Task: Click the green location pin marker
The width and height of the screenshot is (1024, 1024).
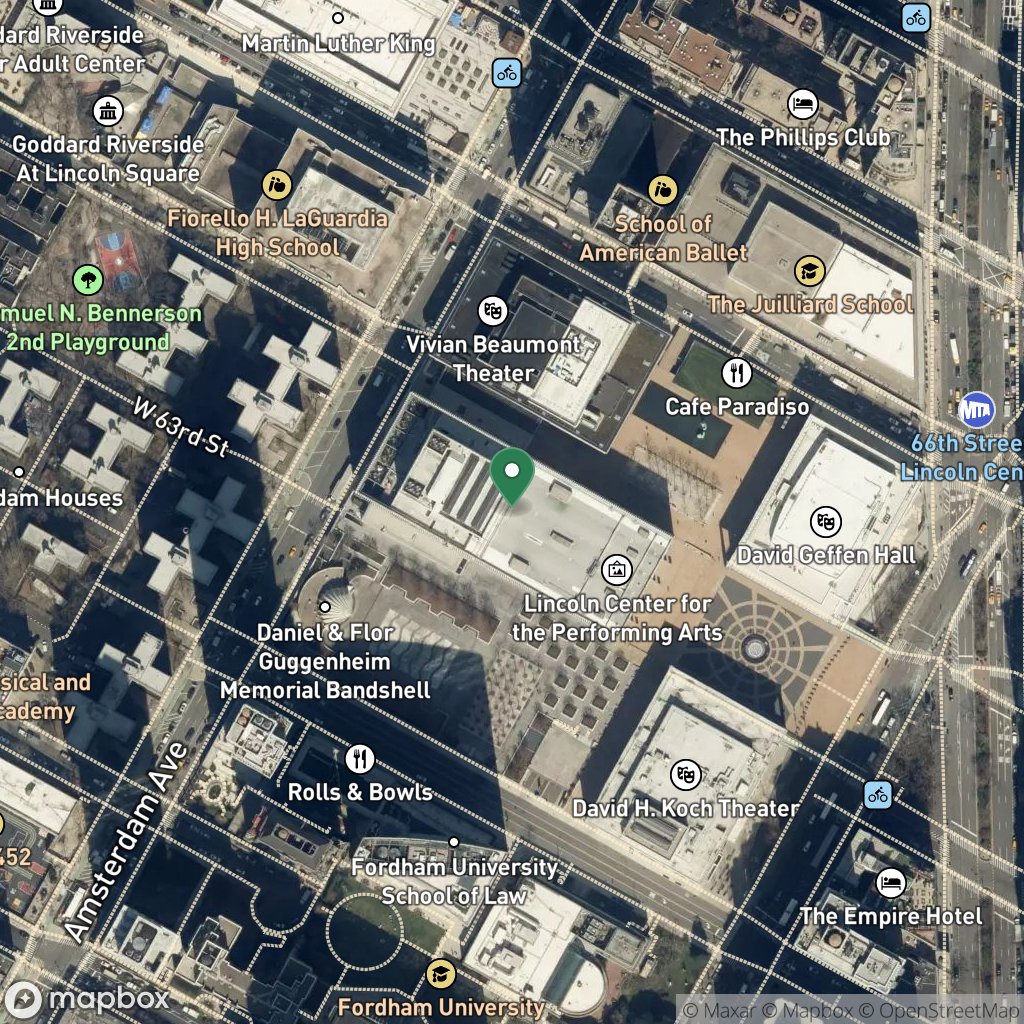Action: 512,476
